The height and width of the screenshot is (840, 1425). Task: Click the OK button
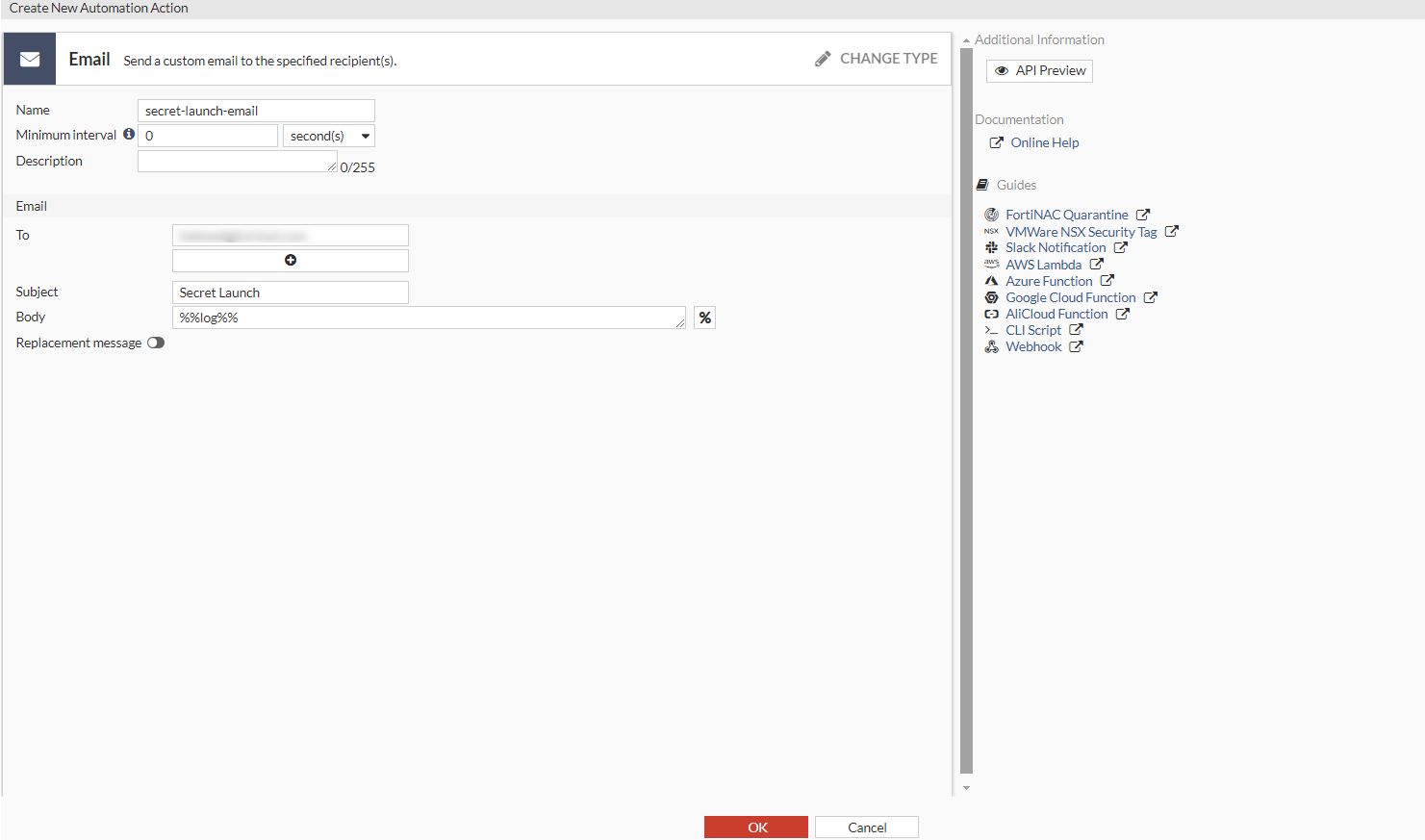pyautogui.click(x=756, y=827)
